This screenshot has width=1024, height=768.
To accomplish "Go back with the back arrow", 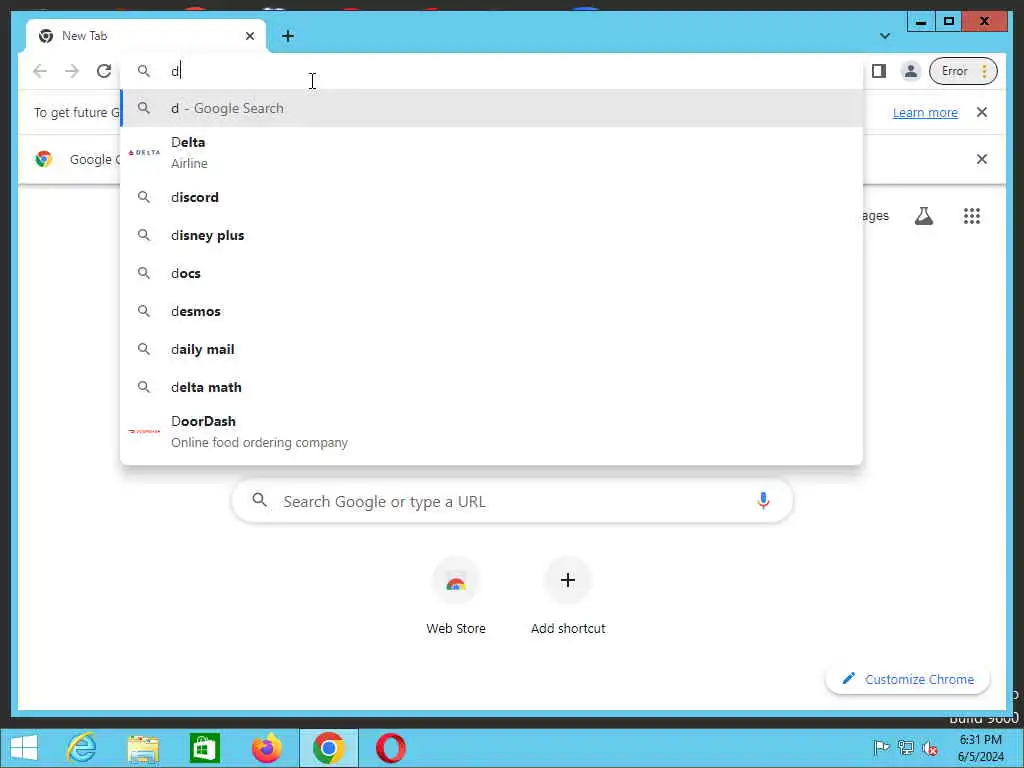I will (40, 71).
